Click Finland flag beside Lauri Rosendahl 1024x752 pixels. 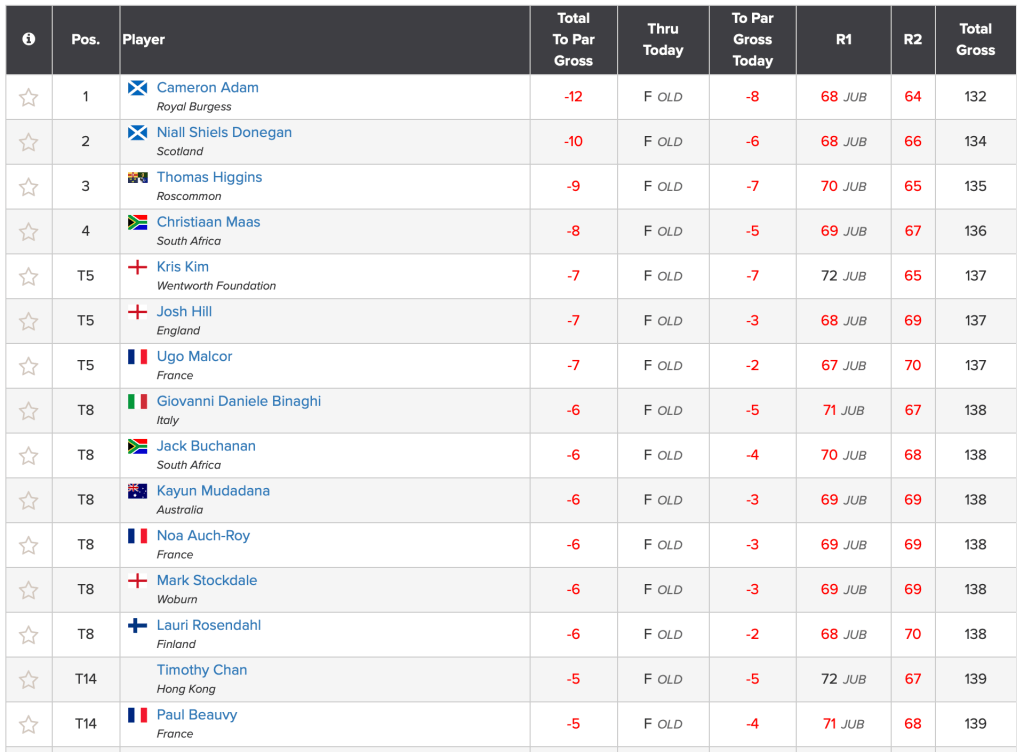click(x=138, y=625)
